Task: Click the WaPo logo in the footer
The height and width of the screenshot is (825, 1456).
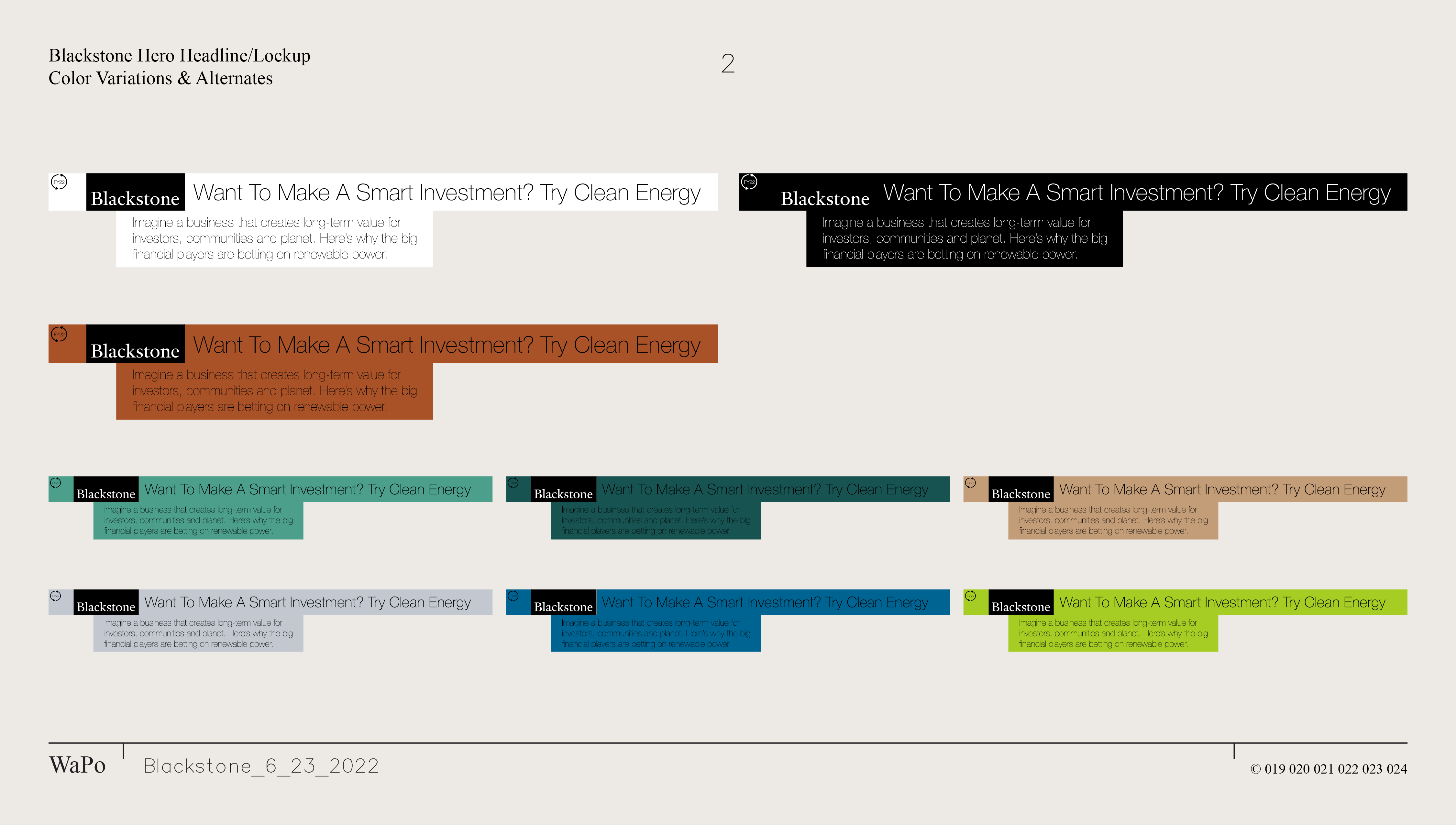Action: [x=78, y=765]
